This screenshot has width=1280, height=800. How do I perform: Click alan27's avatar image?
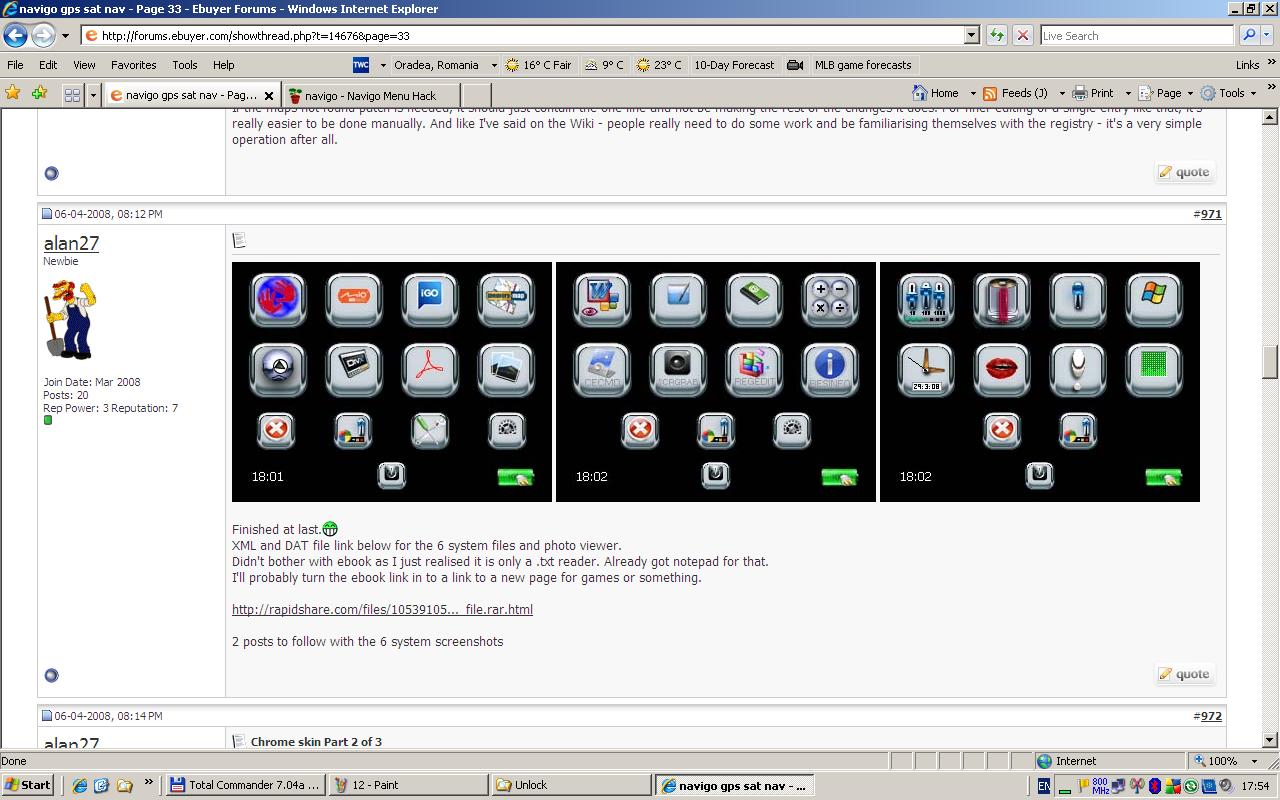70,320
